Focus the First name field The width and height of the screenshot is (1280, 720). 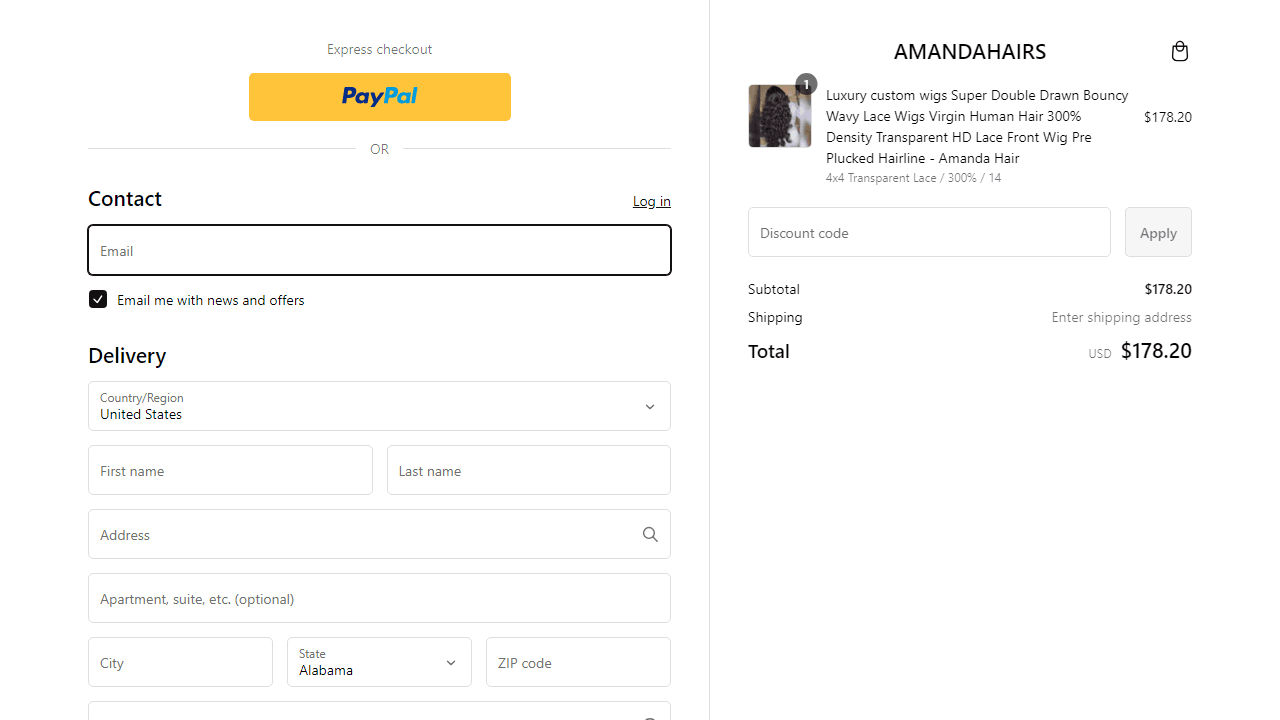click(230, 470)
